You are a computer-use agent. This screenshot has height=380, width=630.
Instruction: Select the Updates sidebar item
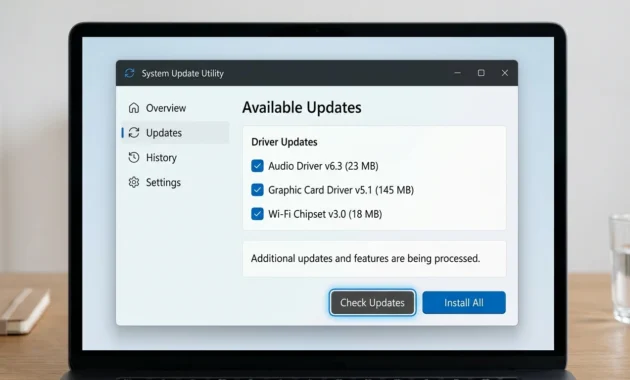[x=176, y=133]
